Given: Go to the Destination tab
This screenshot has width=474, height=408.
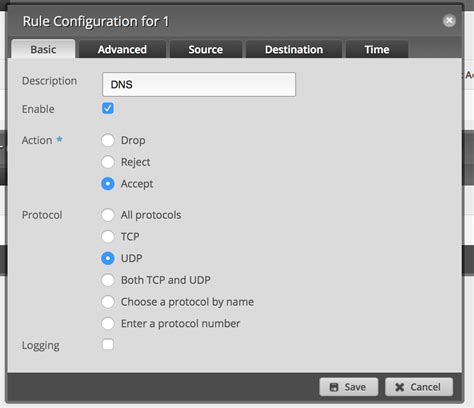Looking at the screenshot, I should (294, 49).
